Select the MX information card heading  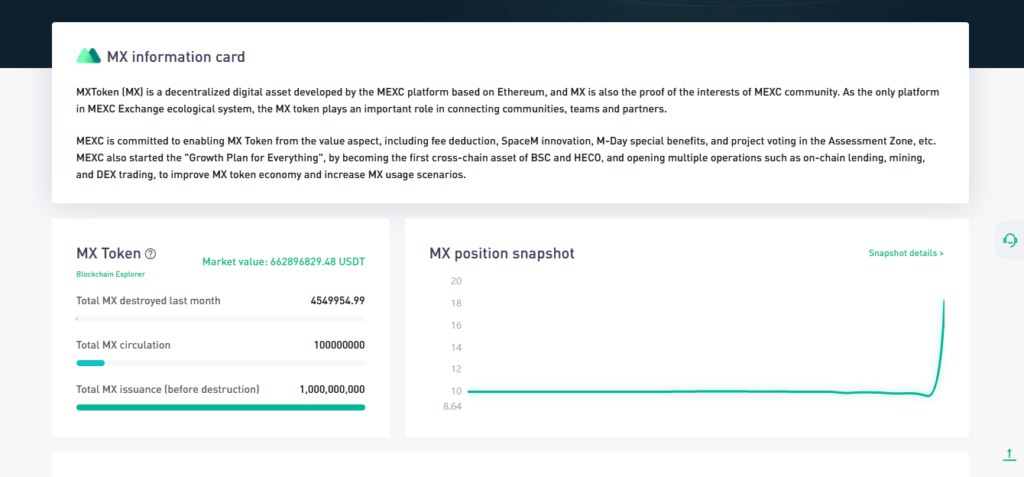(175, 57)
